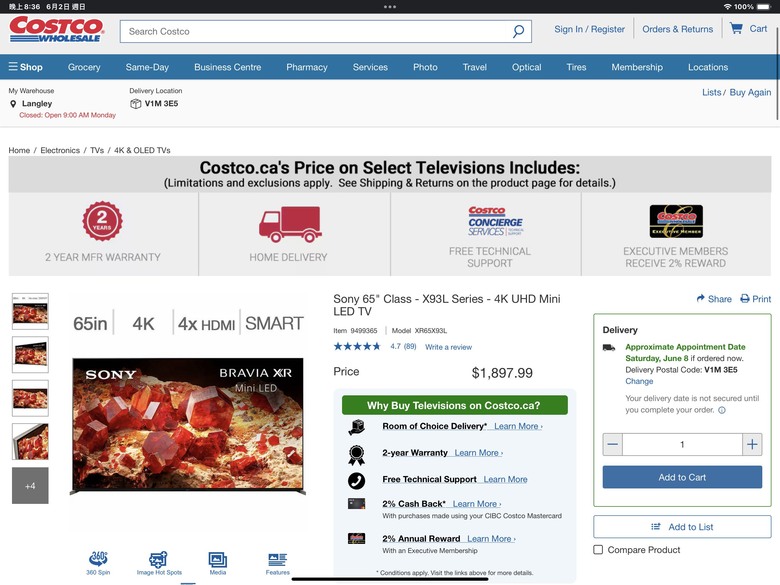Open the +4 more images thumbnail
This screenshot has width=780, height=585.
(x=30, y=486)
